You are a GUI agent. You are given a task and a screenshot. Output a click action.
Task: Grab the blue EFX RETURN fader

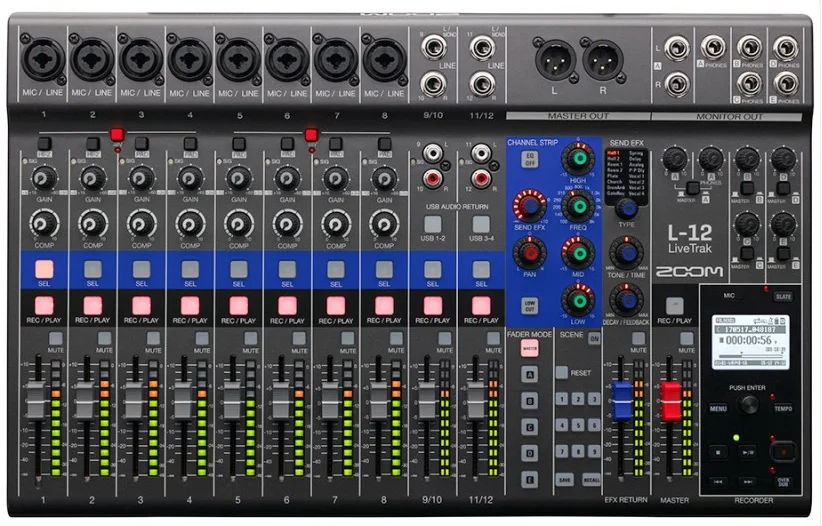point(622,401)
